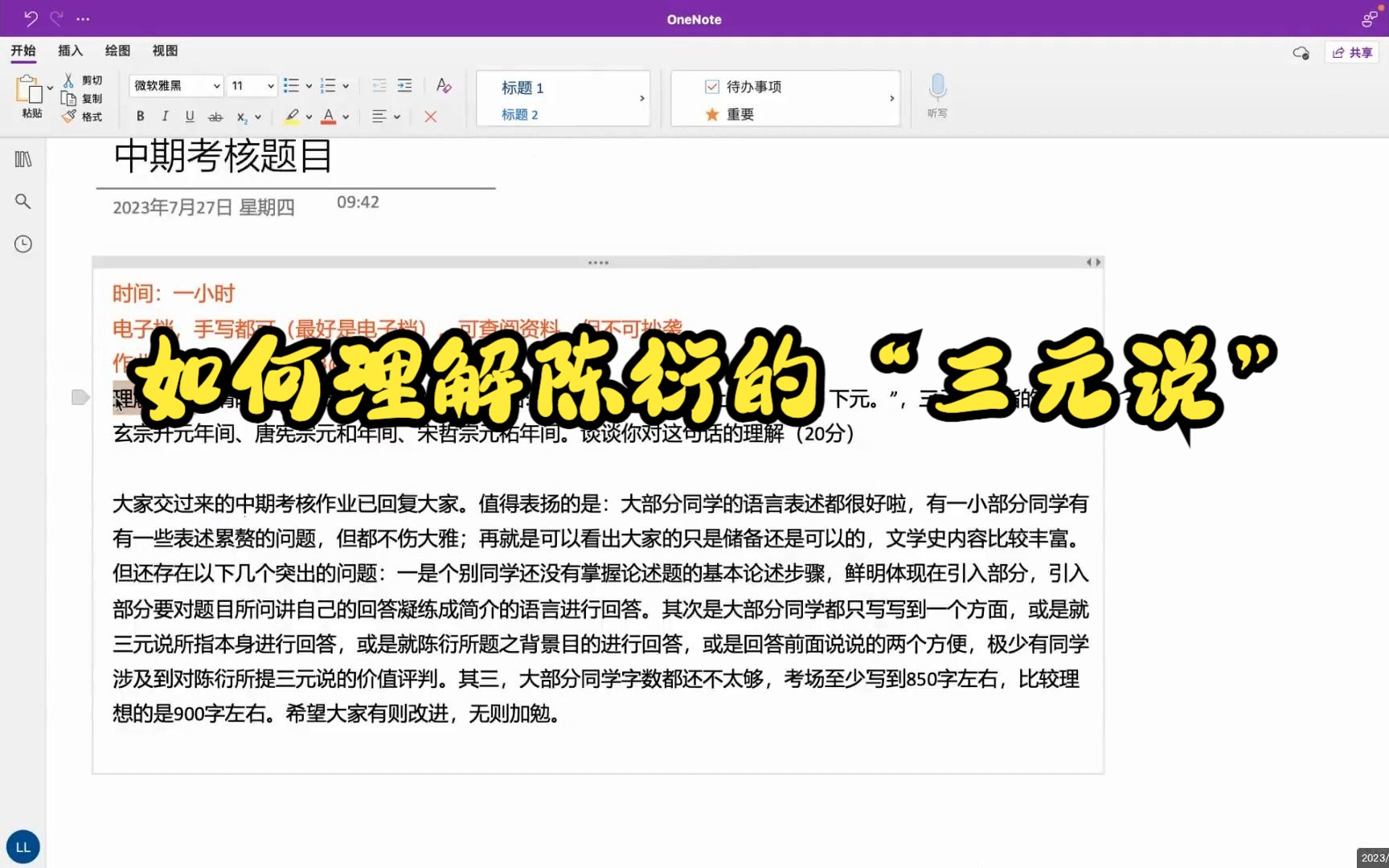
Task: Increase the paragraph indent
Action: coord(405,85)
